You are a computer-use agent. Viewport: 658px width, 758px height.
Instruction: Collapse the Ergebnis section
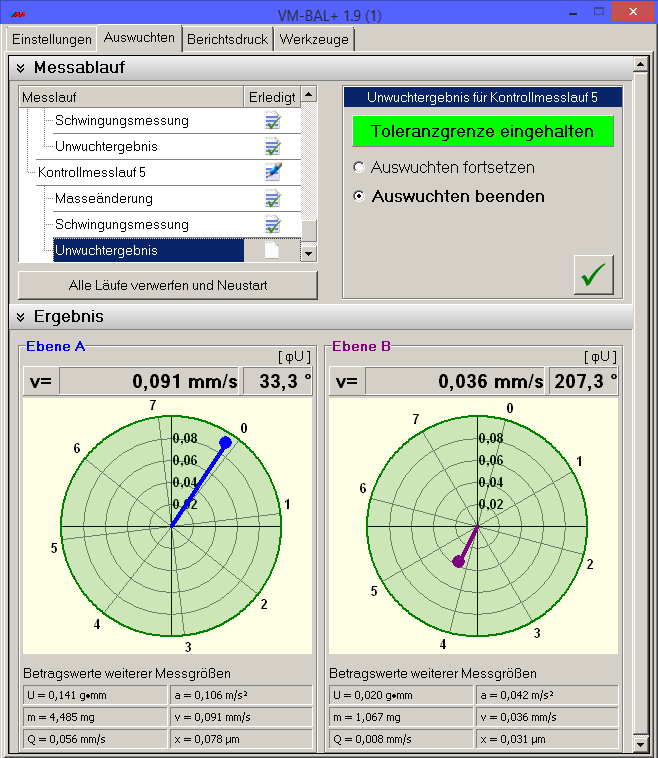(x=18, y=317)
